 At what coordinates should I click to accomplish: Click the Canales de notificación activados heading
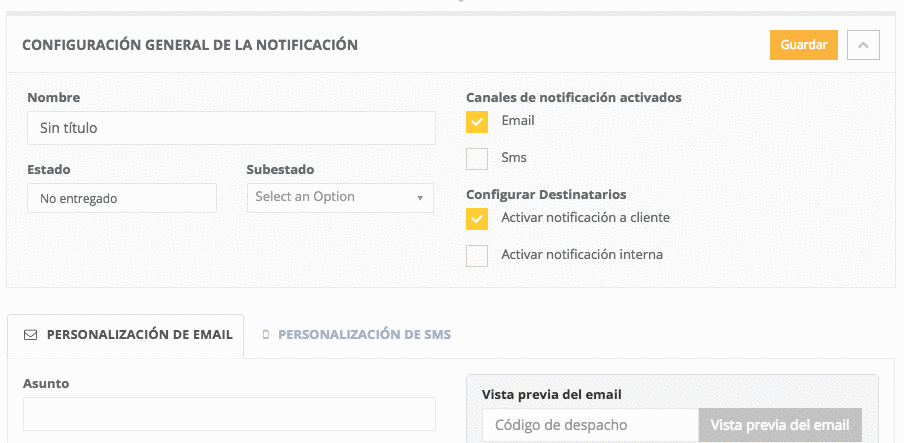(574, 97)
